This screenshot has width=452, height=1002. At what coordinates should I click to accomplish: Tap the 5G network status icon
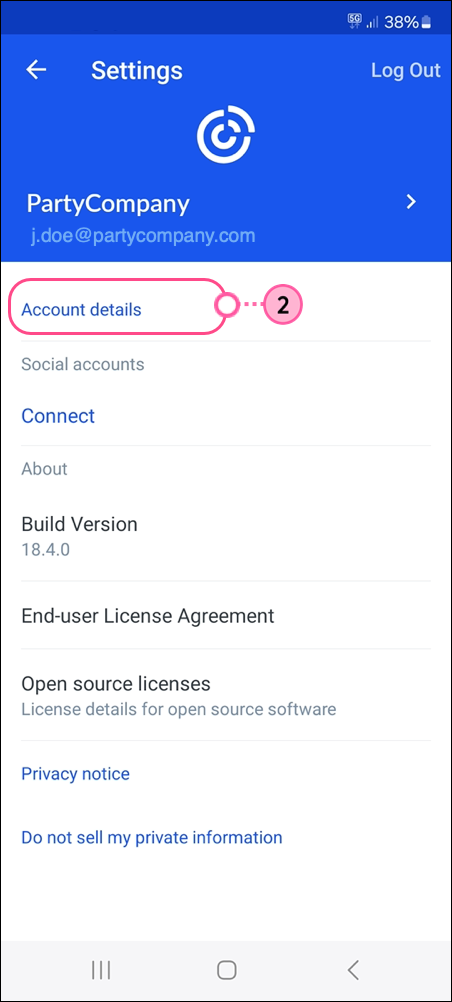click(354, 22)
